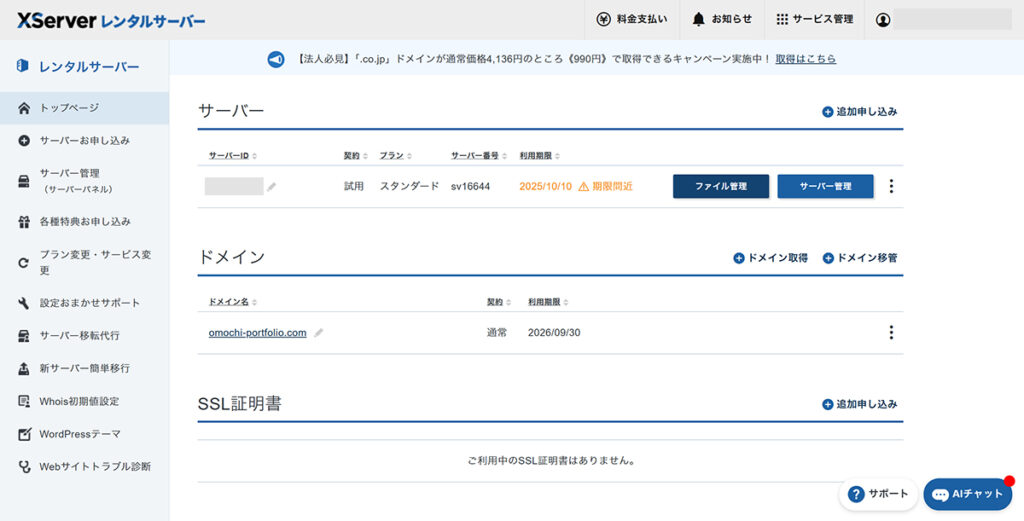The width and height of the screenshot is (1024, 521).
Task: Click the user account icon
Action: click(x=883, y=19)
